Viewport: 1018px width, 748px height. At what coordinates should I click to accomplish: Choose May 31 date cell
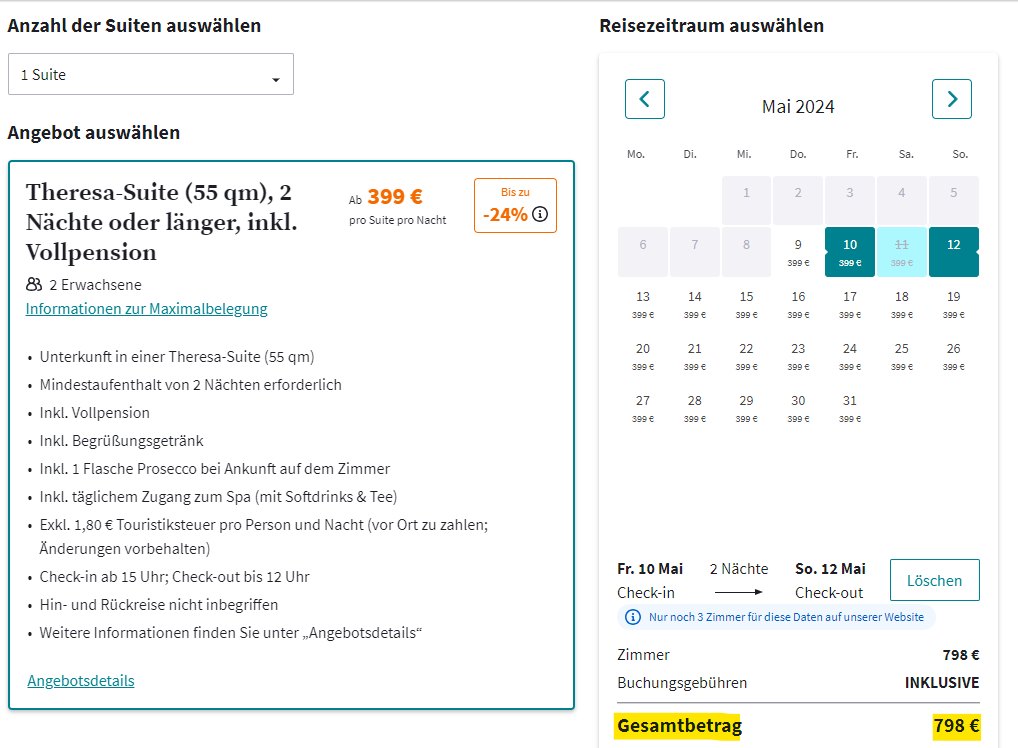pyautogui.click(x=850, y=408)
